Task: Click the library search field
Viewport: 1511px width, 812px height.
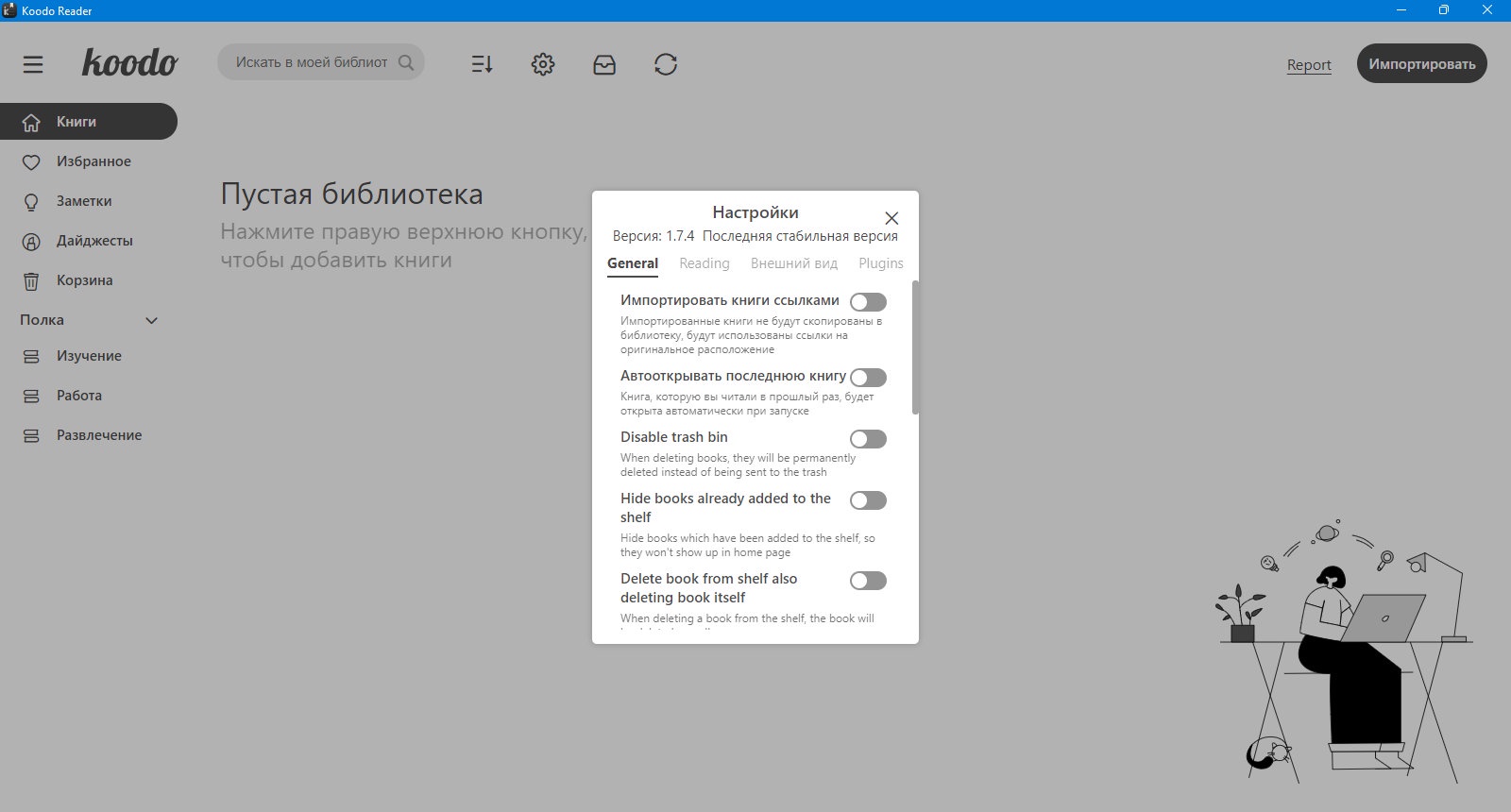Action: pyautogui.click(x=312, y=63)
